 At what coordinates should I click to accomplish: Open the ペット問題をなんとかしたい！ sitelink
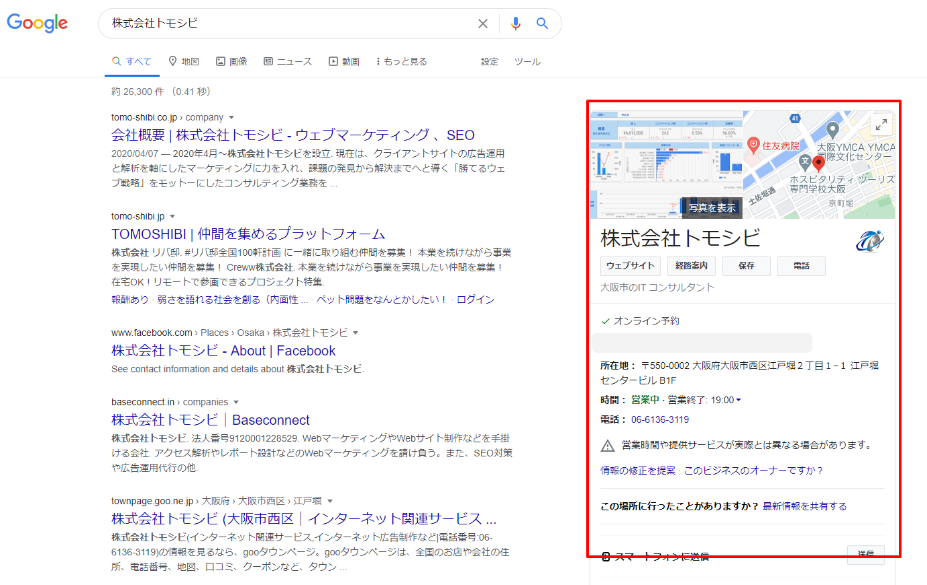[381, 300]
